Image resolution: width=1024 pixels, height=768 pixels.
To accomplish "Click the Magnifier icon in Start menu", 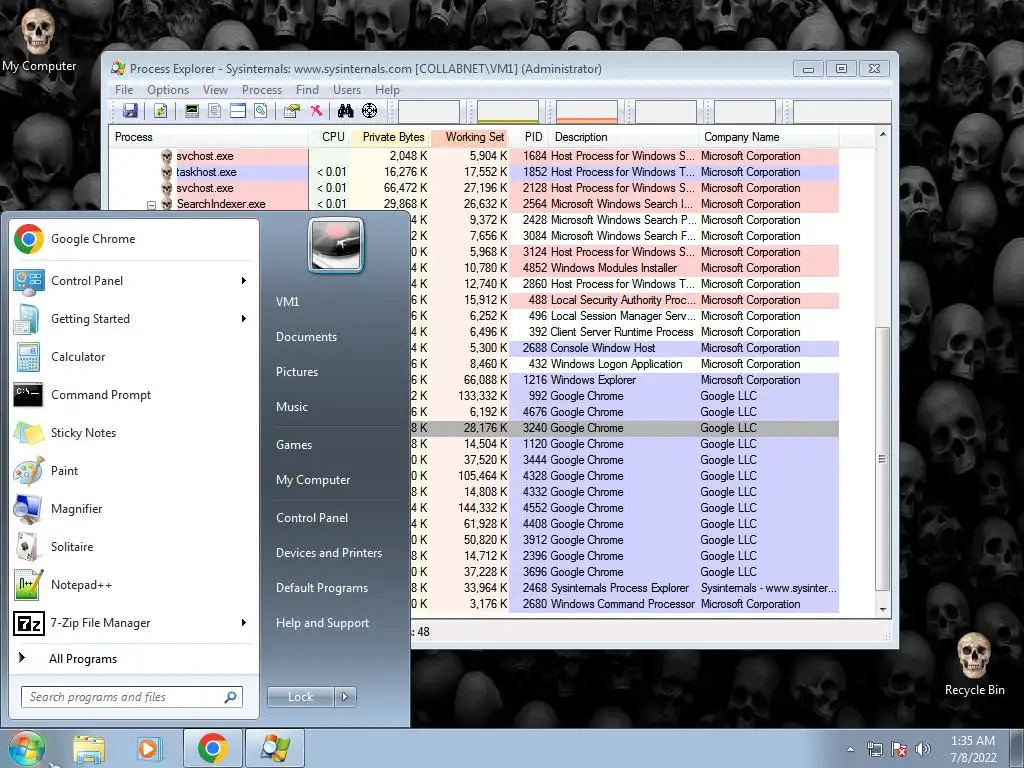I will [x=29, y=509].
